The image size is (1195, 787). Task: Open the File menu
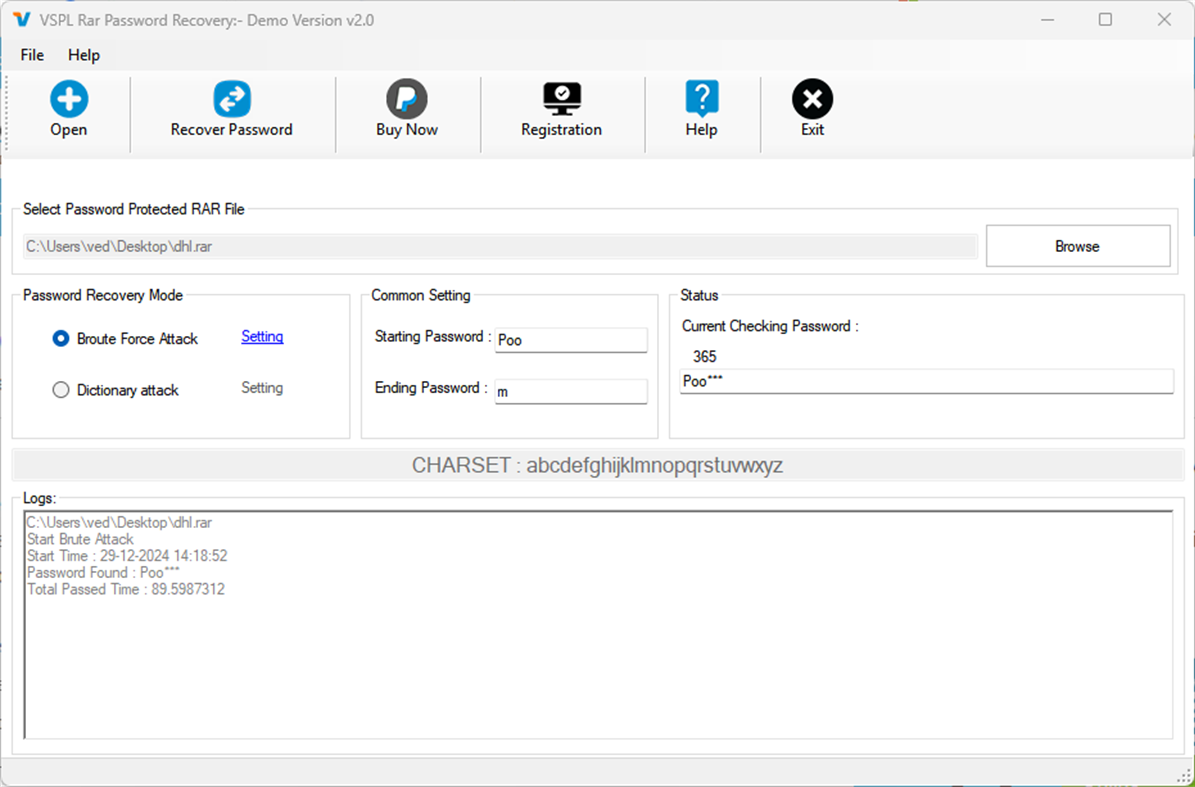tap(31, 55)
